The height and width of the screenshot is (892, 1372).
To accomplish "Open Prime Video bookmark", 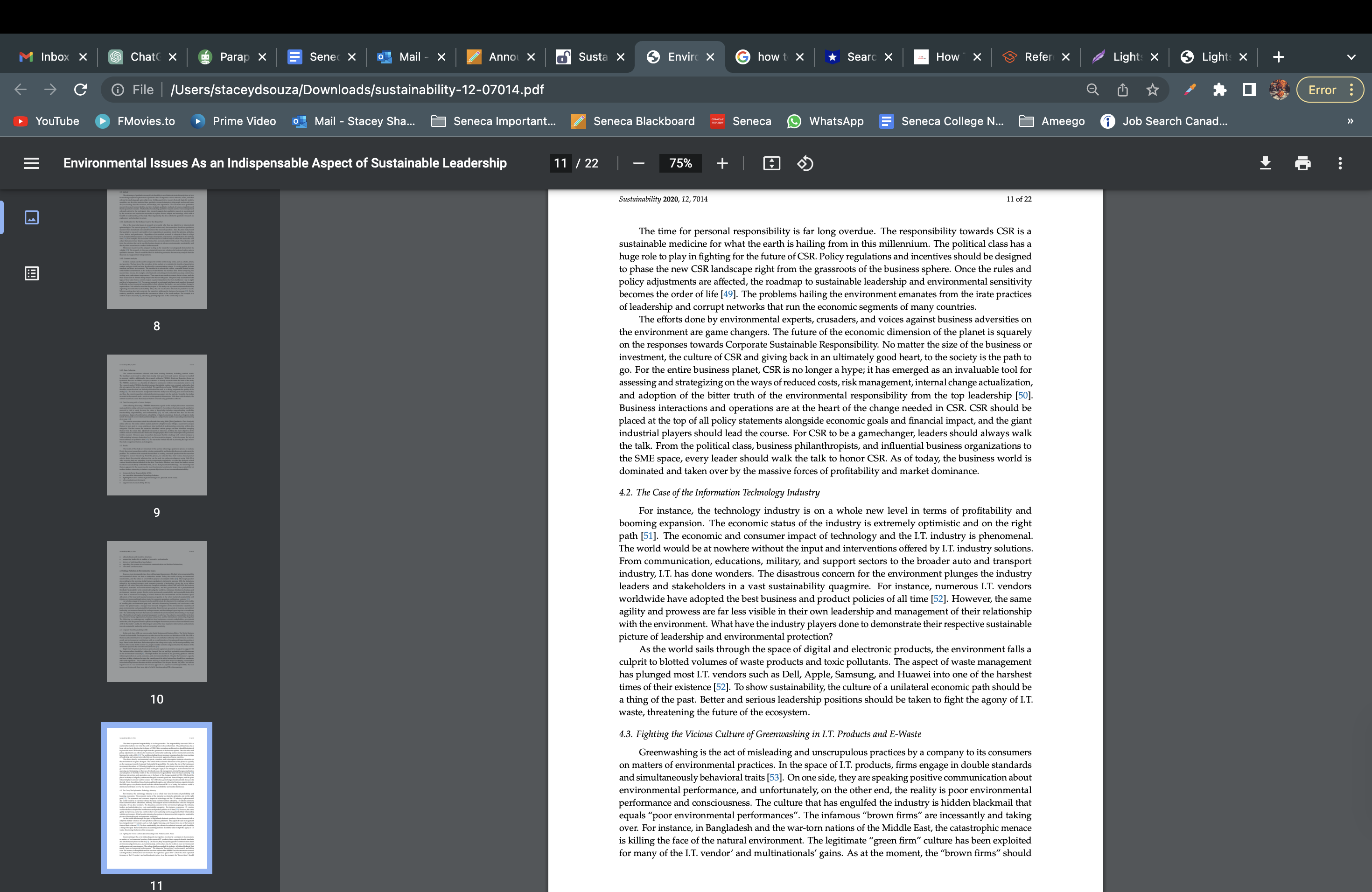I will click(x=233, y=121).
